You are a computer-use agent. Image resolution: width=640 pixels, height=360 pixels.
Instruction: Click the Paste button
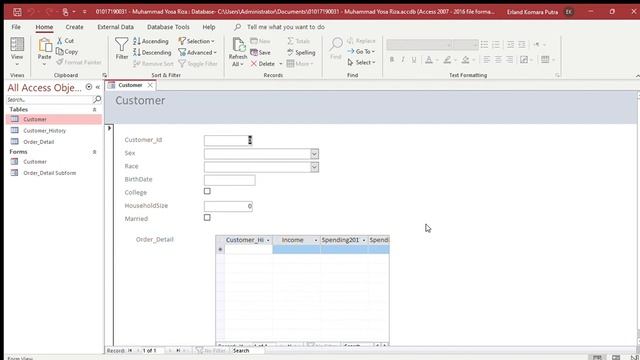pos(44,52)
